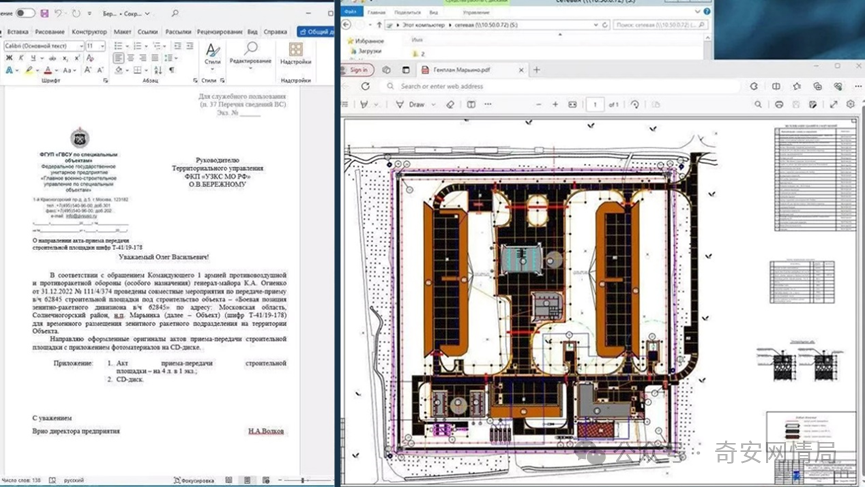Show paragraph marks with pilcrow button
Viewport: 865px width, 487px height.
(x=172, y=70)
